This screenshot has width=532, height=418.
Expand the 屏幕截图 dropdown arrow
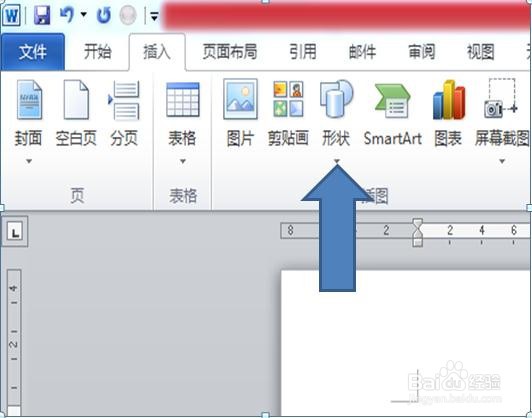pos(502,161)
